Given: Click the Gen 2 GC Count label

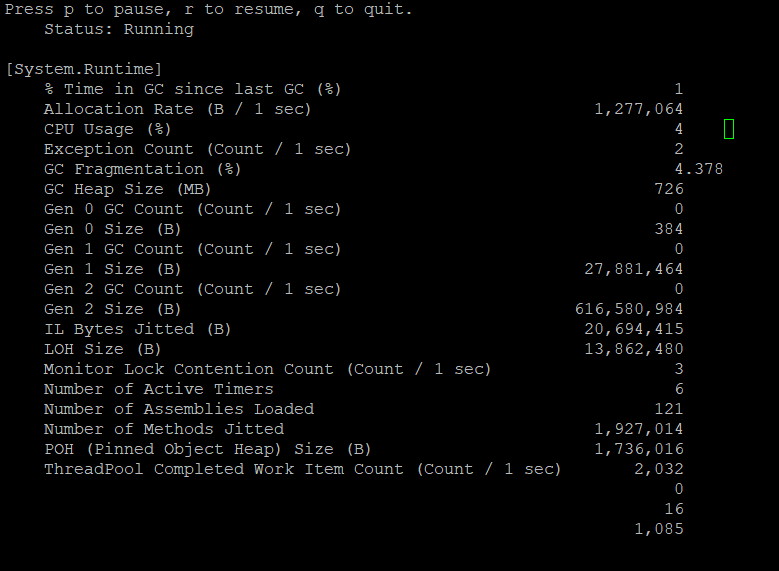Looking at the screenshot, I should pyautogui.click(x=192, y=289).
